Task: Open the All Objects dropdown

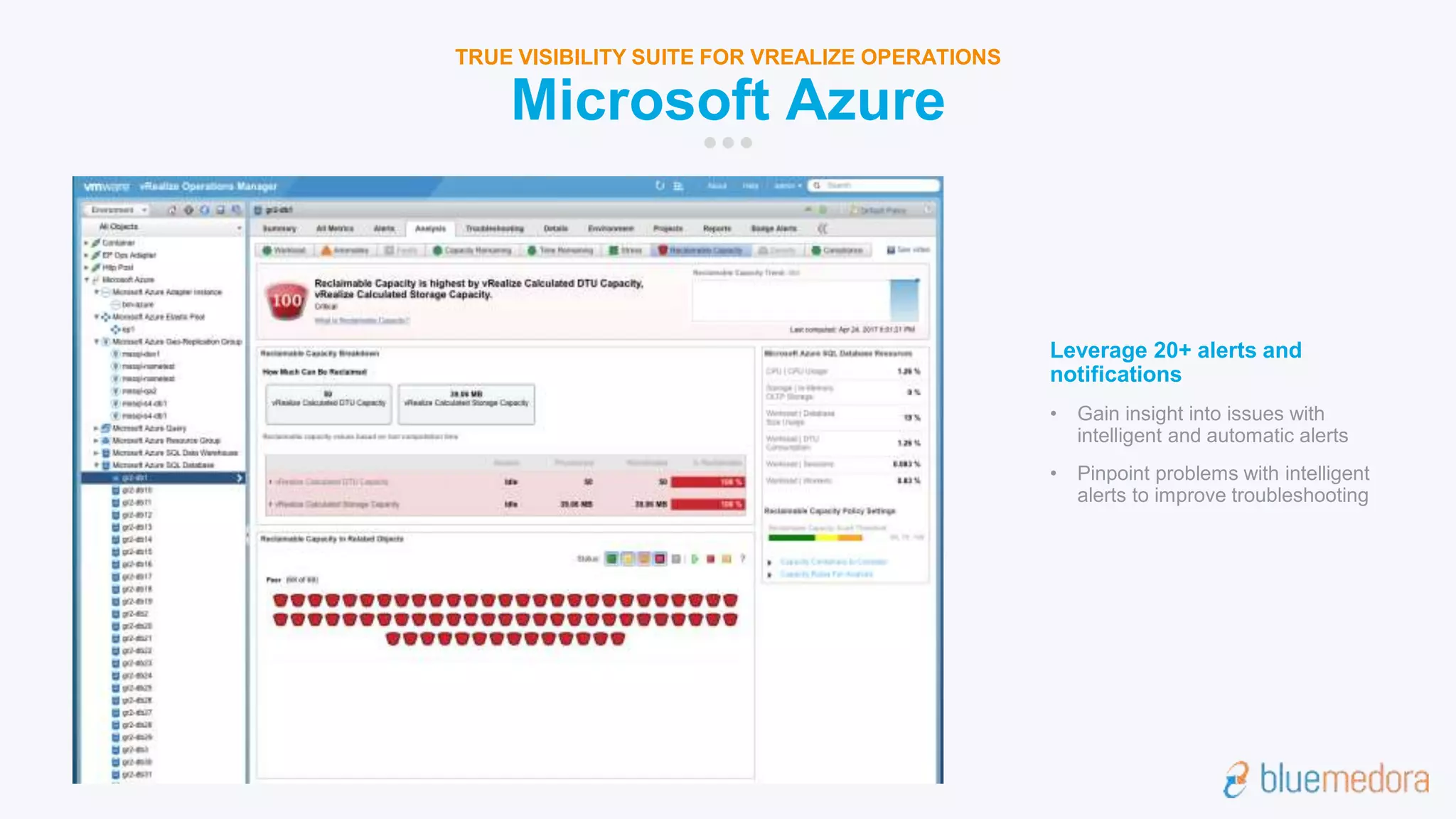Action: coord(164,227)
